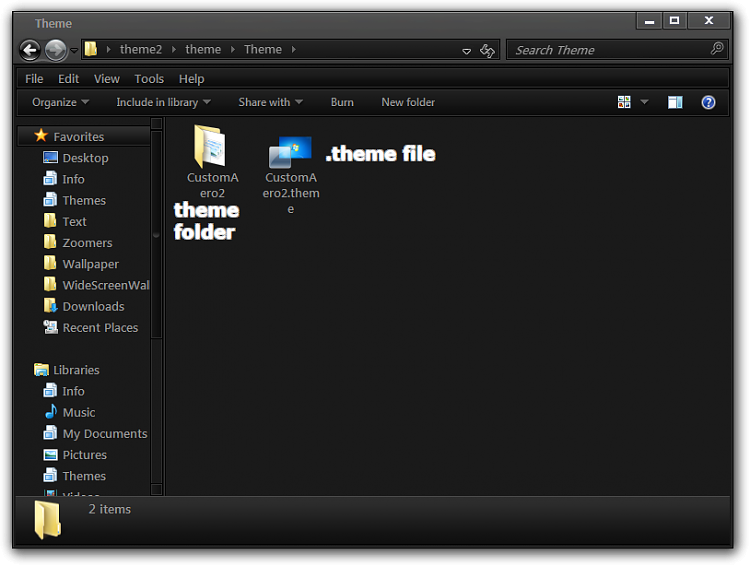Click the navigation pane scrollbar thumb
This screenshot has height=566, width=750.
(156, 235)
